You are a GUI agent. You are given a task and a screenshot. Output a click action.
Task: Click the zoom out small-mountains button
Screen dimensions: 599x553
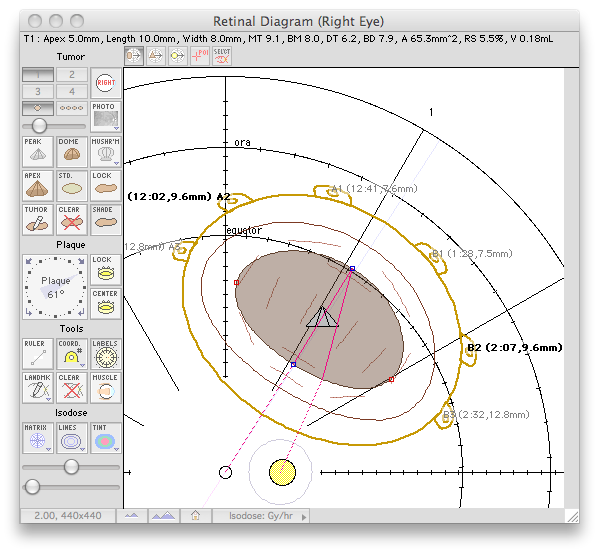pos(131,516)
